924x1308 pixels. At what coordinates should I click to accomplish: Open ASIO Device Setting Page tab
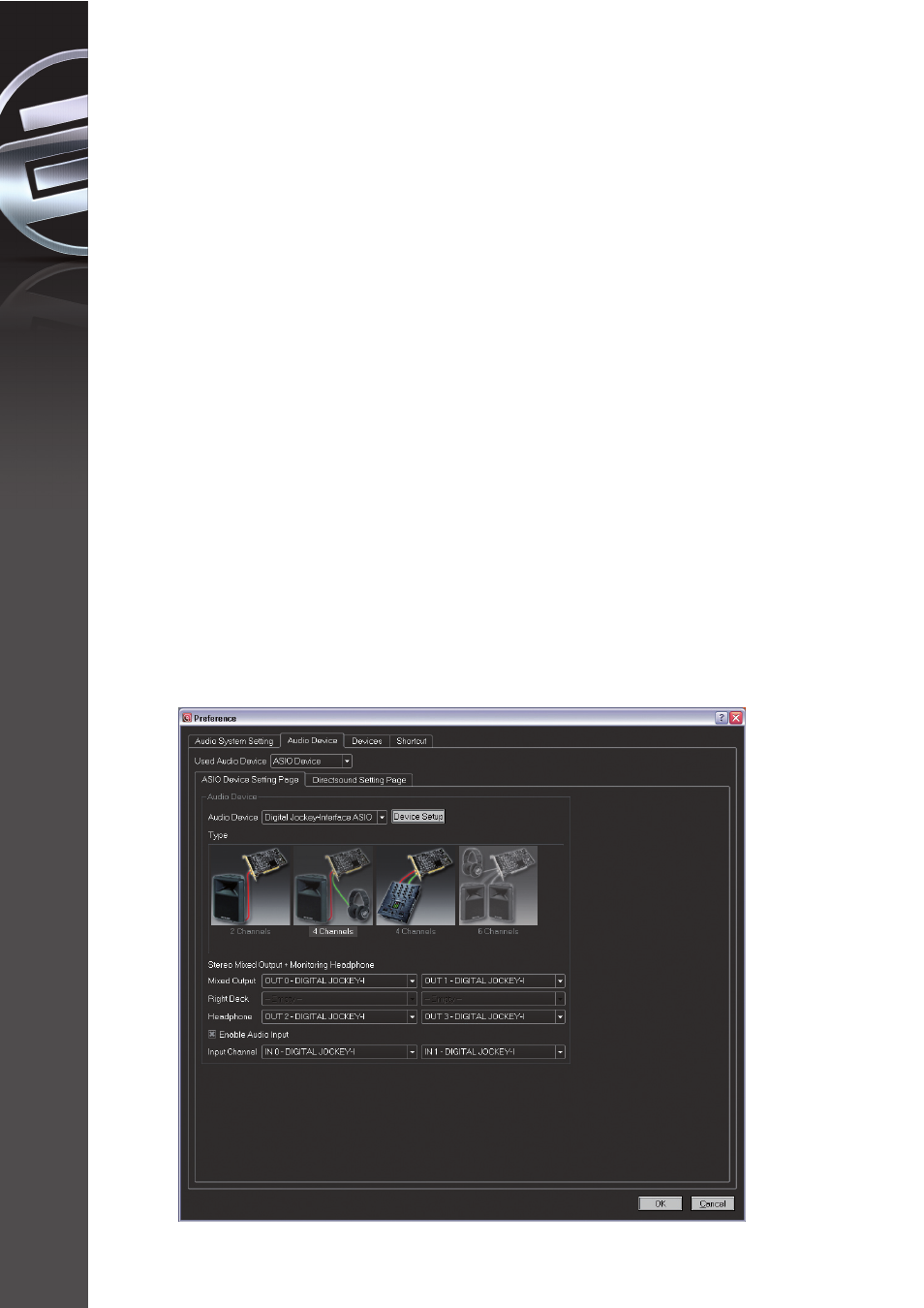[250, 779]
